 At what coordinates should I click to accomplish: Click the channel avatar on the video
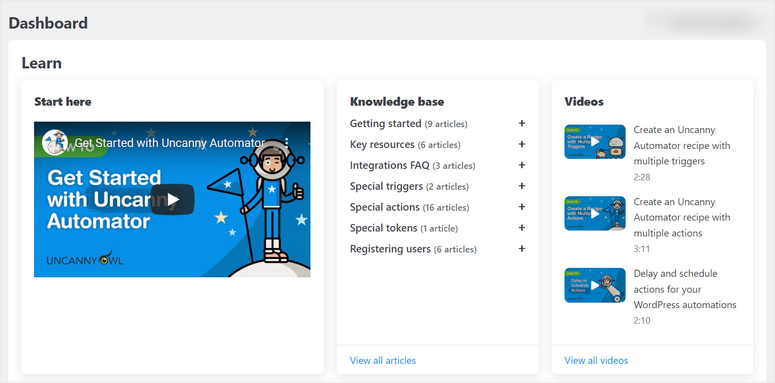tap(54, 143)
